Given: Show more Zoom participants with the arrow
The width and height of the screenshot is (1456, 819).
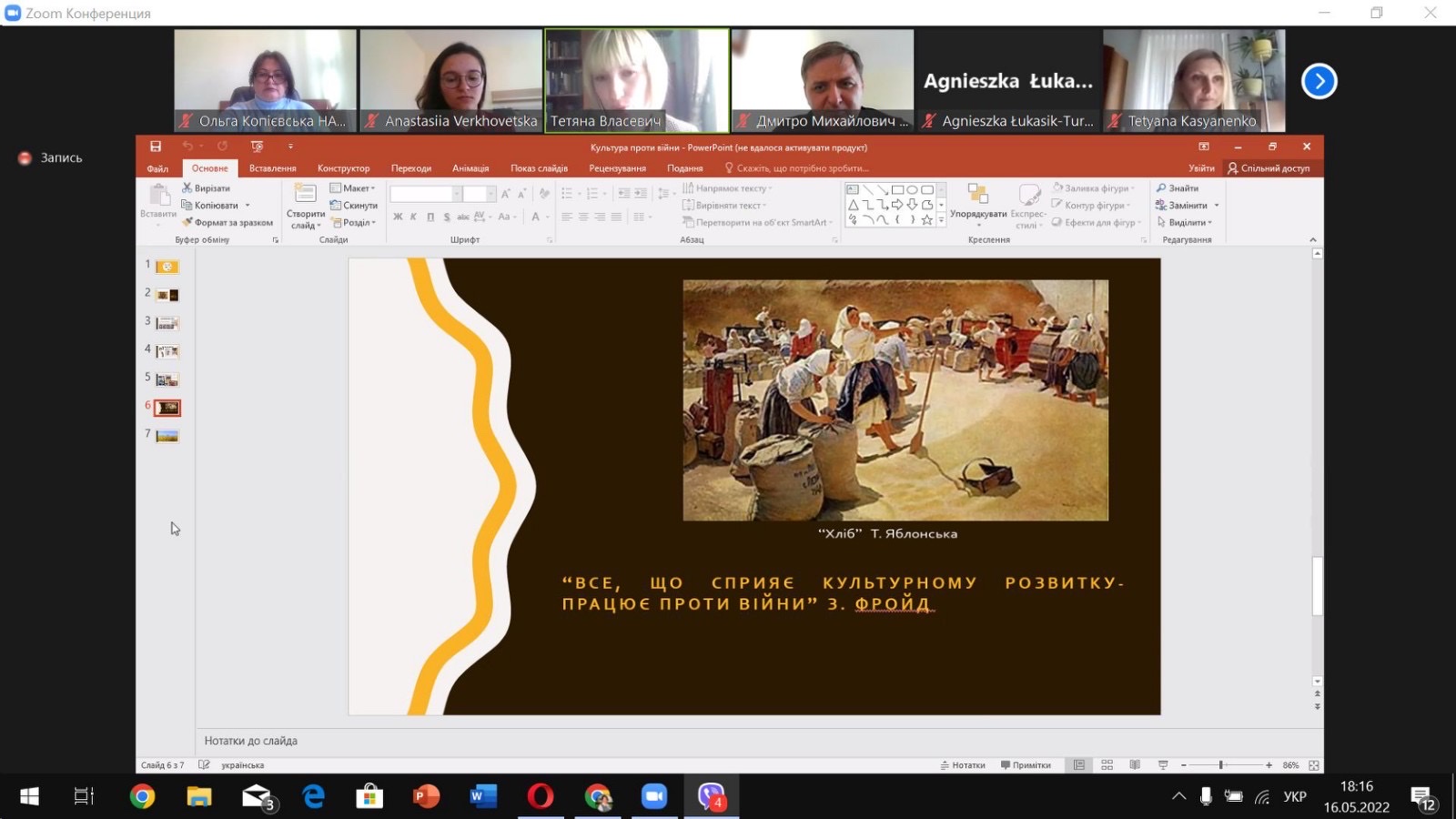Looking at the screenshot, I should click(x=1319, y=81).
